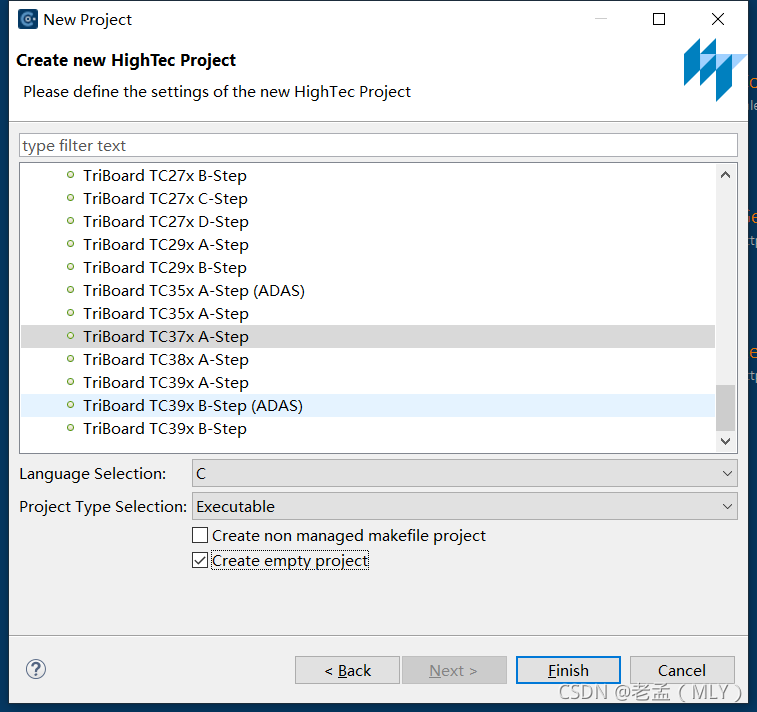
Task: Focus the type filter text field
Action: (378, 145)
